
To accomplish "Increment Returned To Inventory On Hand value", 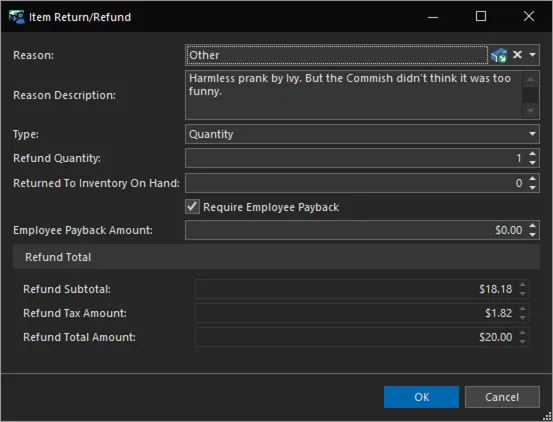I will (x=532, y=179).
